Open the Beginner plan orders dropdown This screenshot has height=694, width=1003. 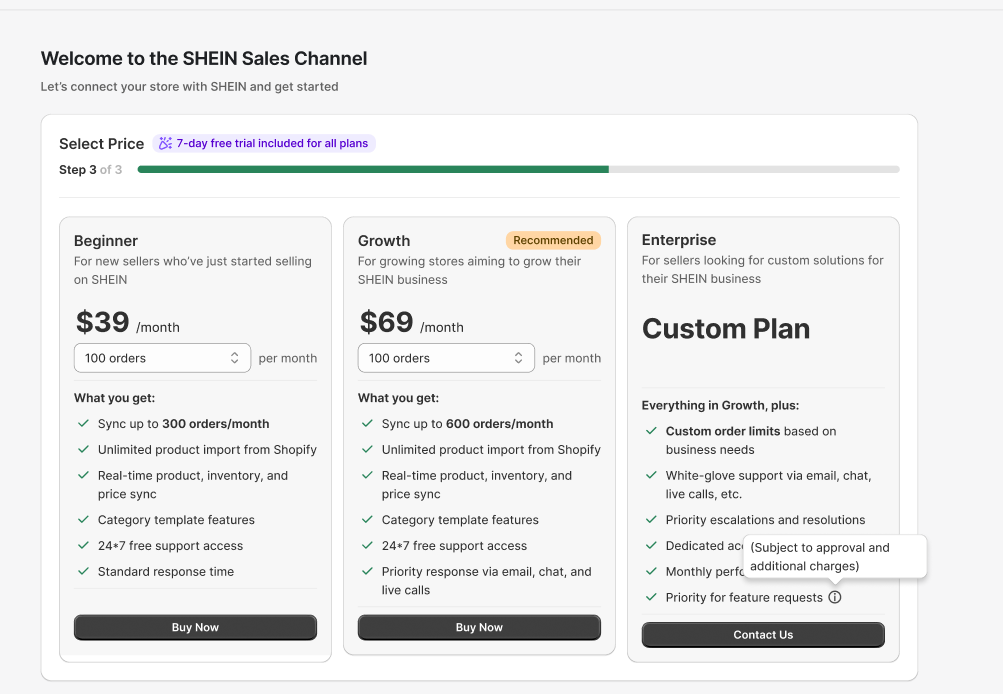[x=162, y=358]
